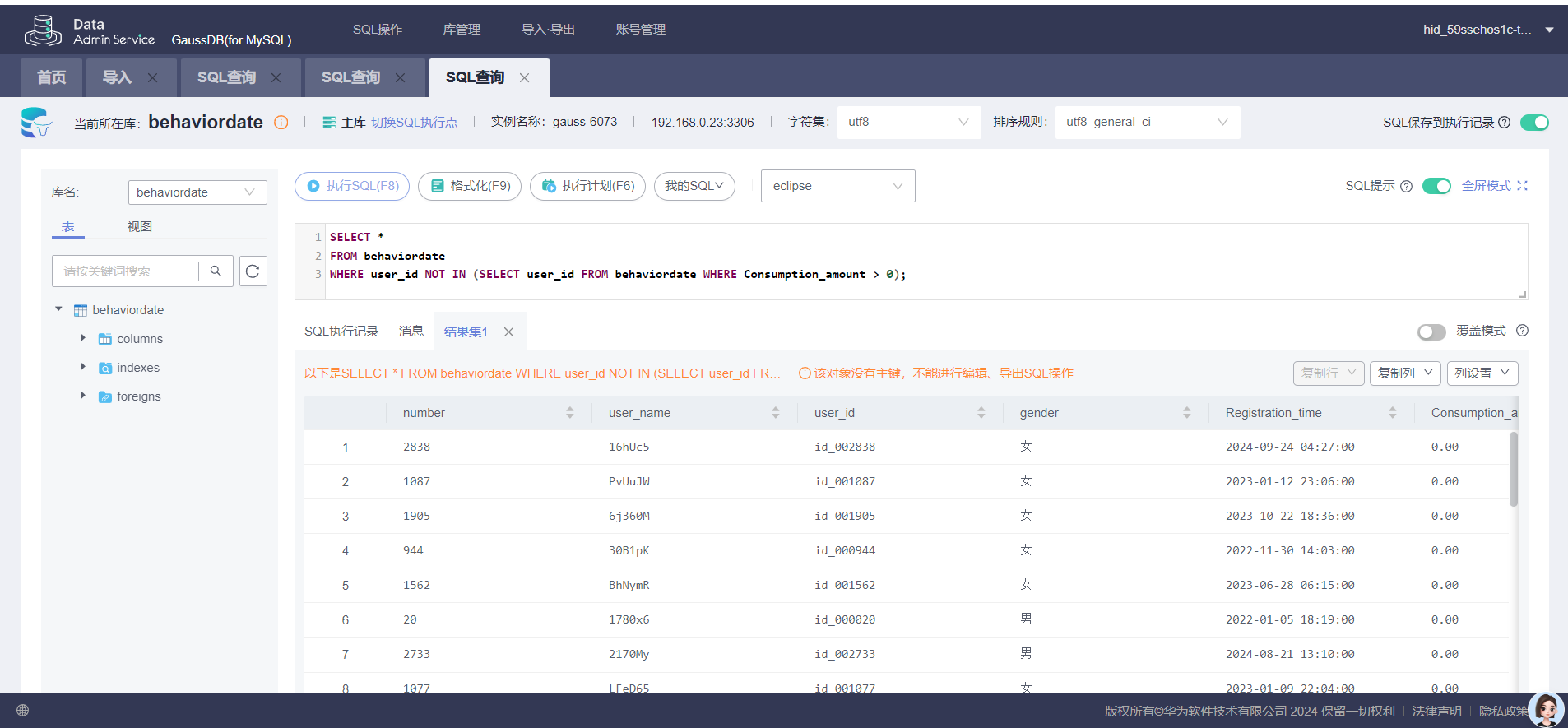
Task: Open the 列设置 dropdown
Action: coord(1482,373)
